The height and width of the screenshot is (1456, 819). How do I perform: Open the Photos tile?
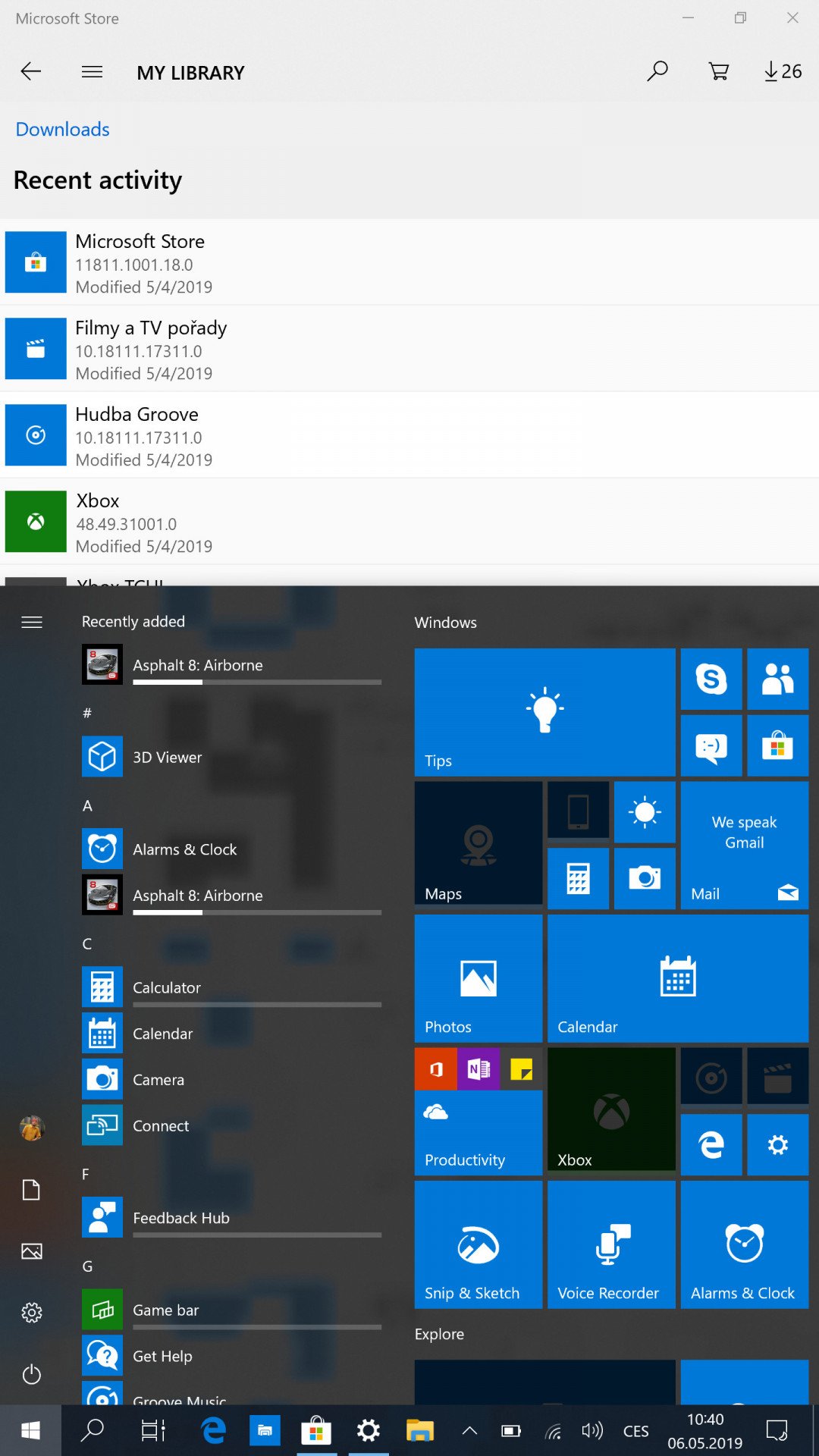[479, 978]
